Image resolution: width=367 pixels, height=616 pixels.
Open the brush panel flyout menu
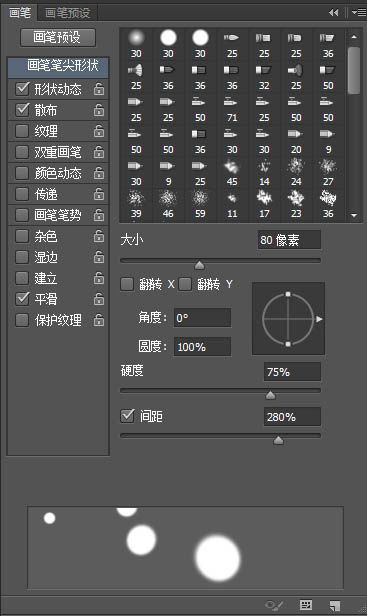pos(359,13)
